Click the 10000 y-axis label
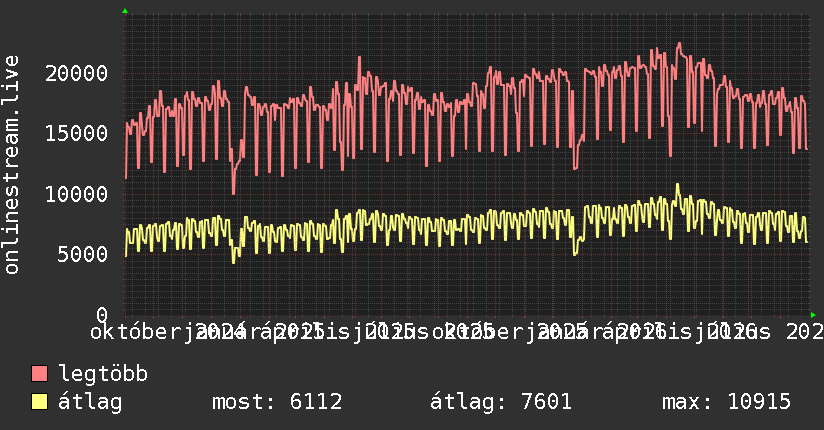 77,194
